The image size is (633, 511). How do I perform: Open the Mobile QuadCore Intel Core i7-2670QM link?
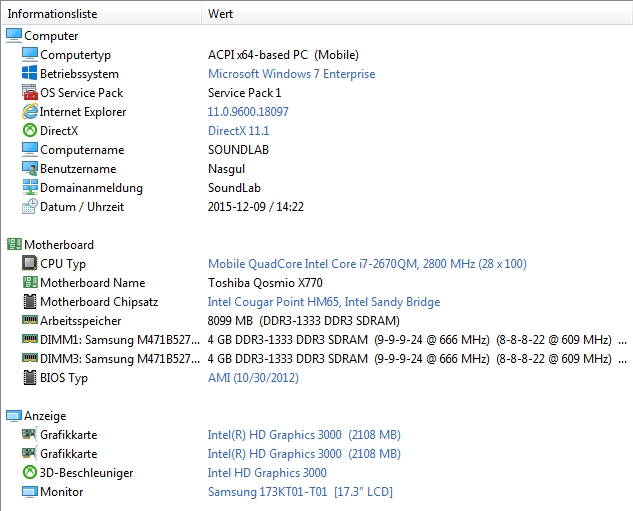[367, 264]
